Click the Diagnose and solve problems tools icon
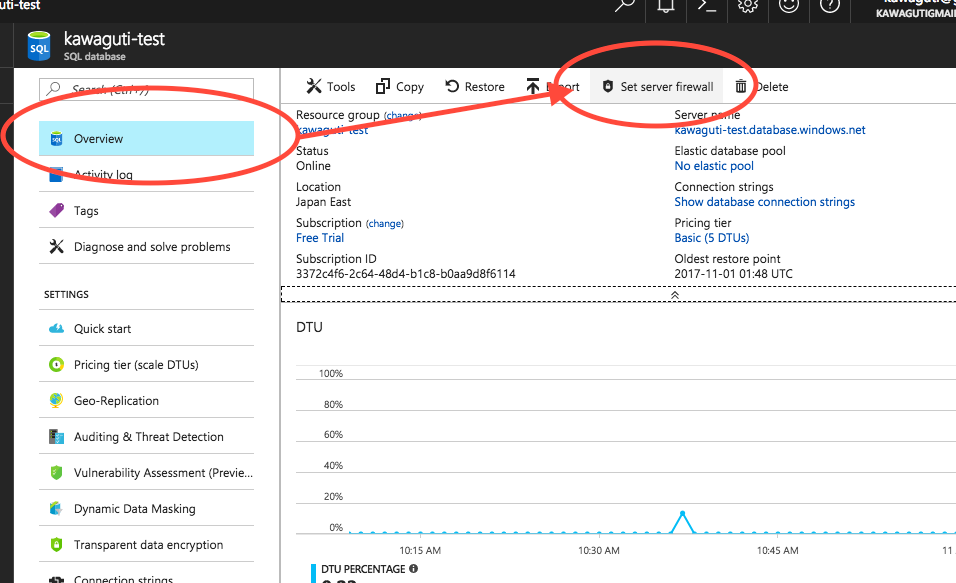The height and width of the screenshot is (583, 956). pos(56,246)
